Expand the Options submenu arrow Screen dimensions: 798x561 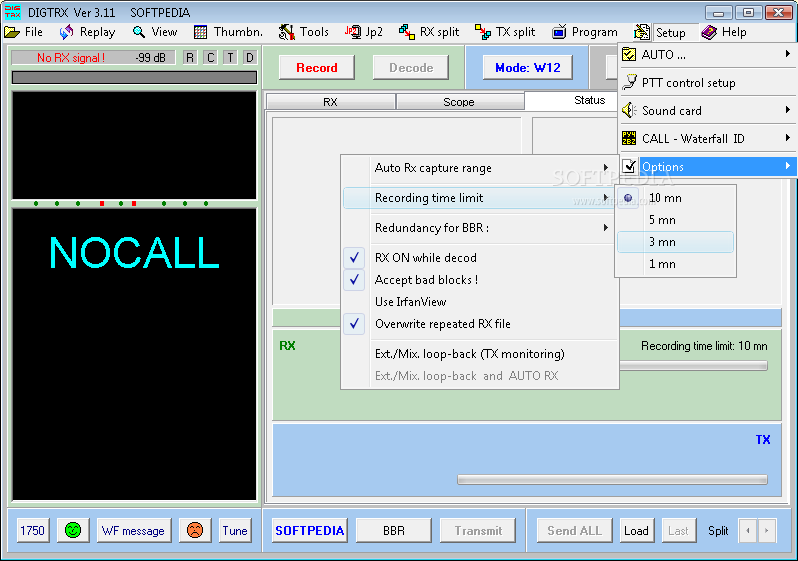(787, 166)
